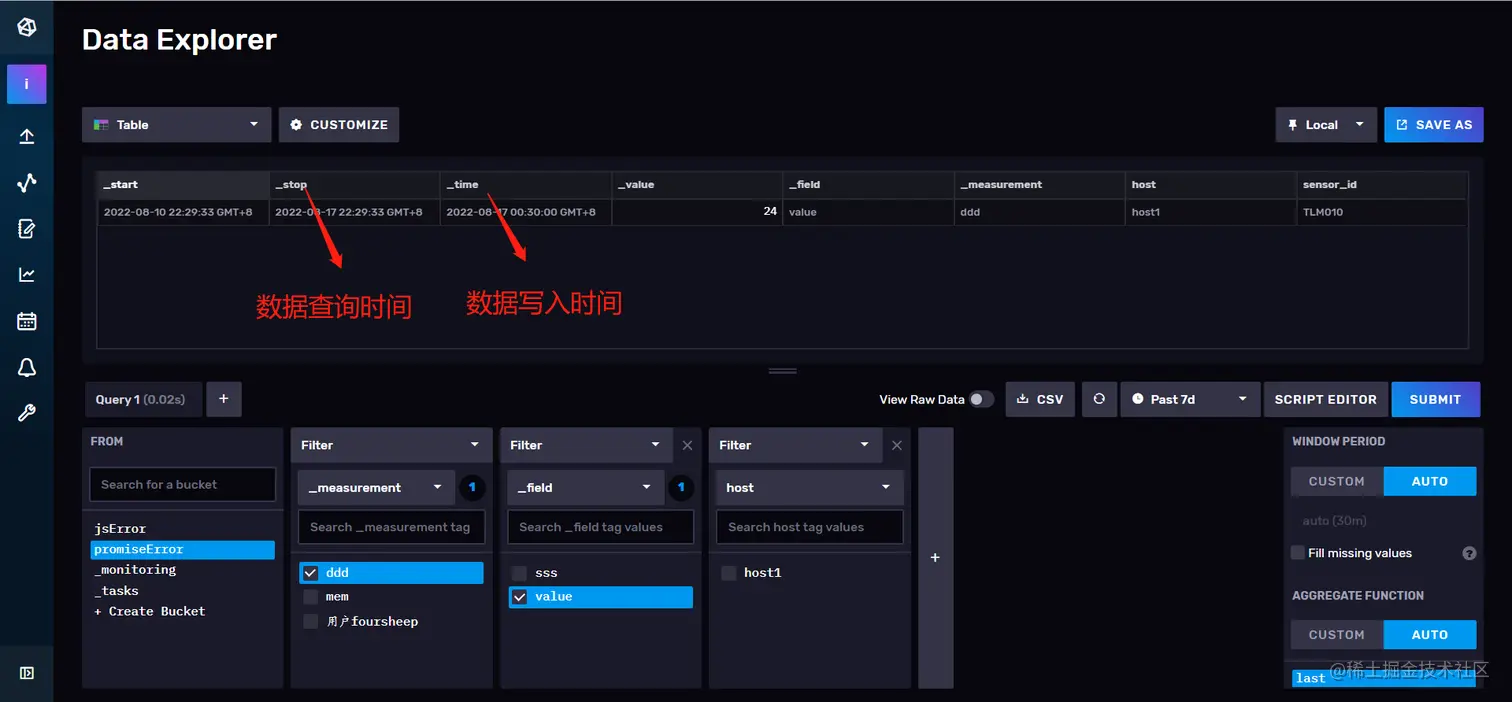Check the host1 tag value

point(729,573)
